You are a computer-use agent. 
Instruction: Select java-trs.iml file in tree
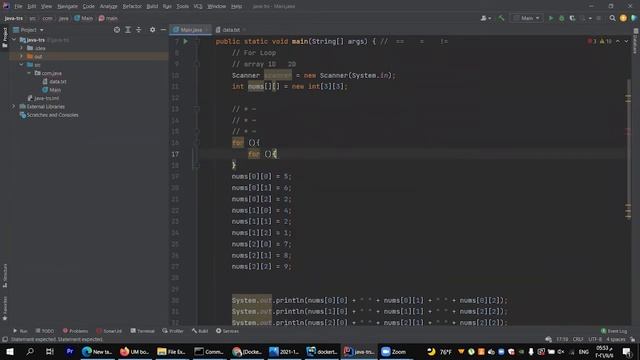coord(43,98)
